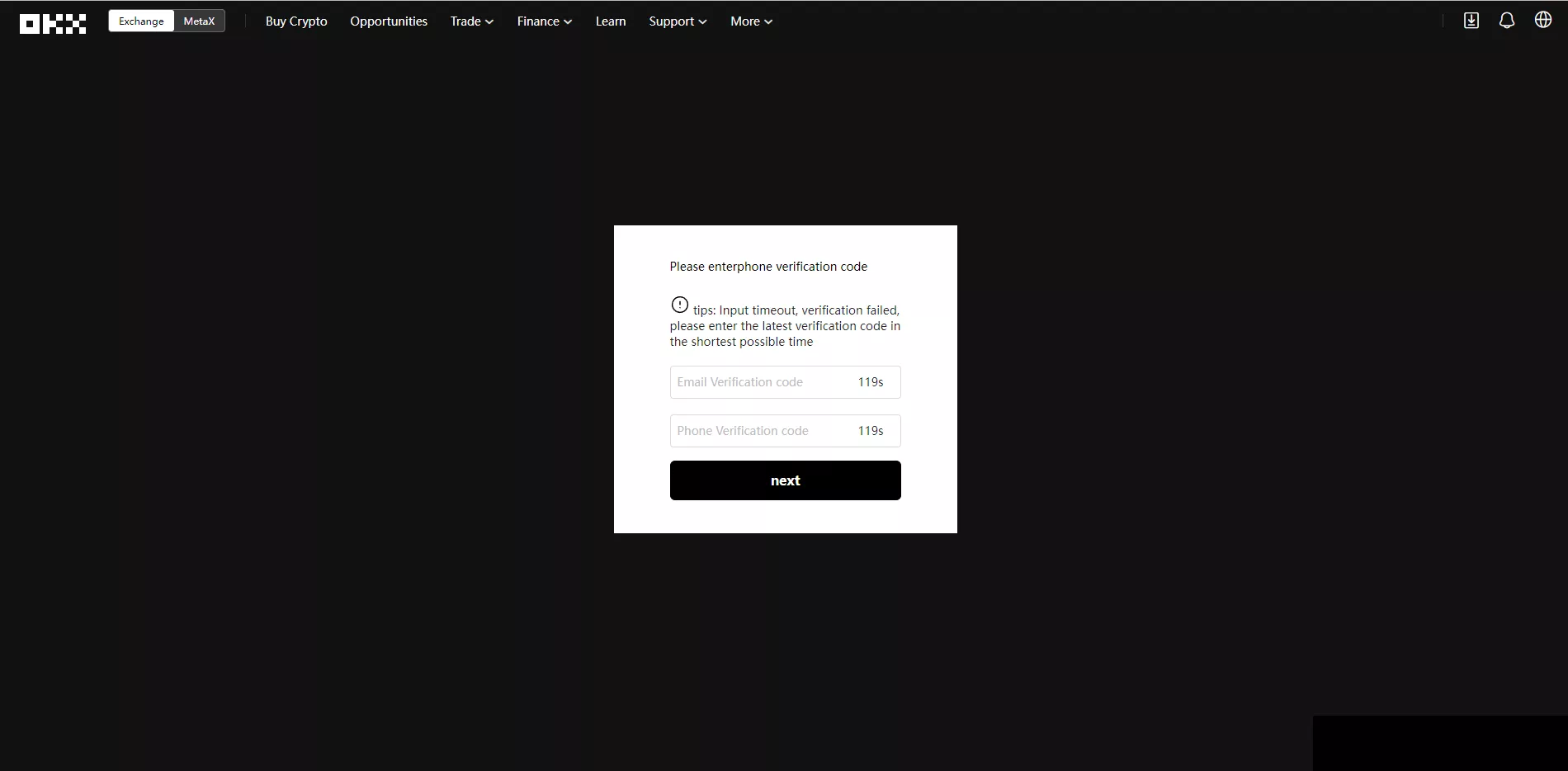Click the phone code 119s countdown
The image size is (1568, 771).
click(870, 431)
